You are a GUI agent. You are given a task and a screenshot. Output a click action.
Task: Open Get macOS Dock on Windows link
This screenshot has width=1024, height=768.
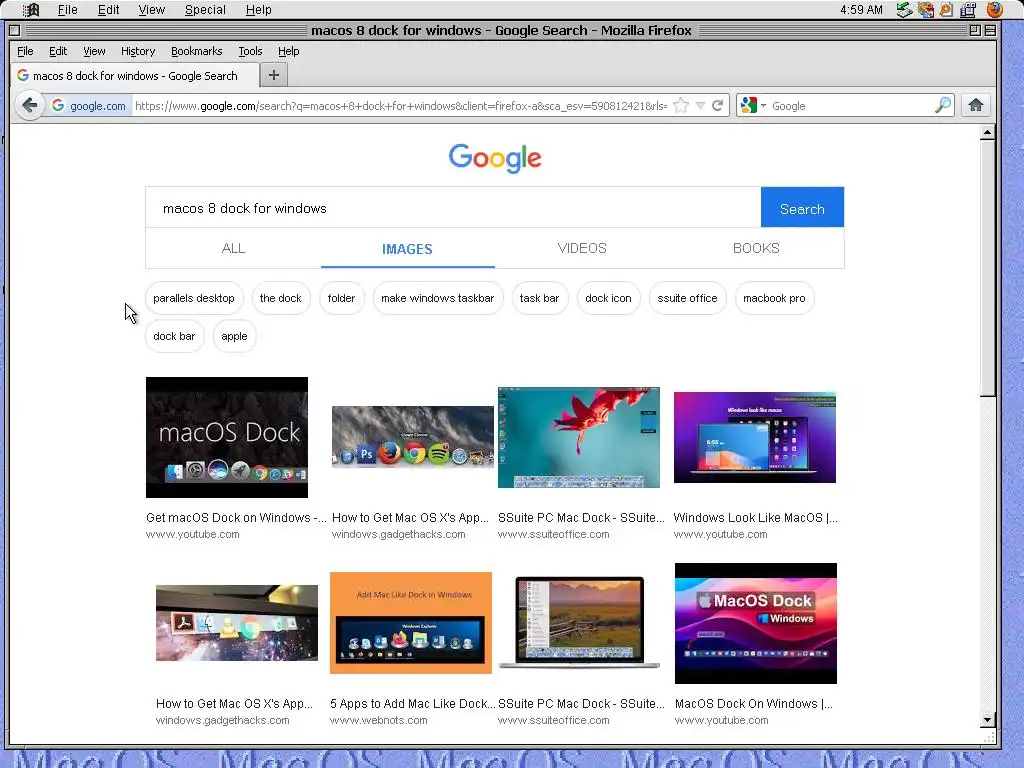tap(236, 517)
